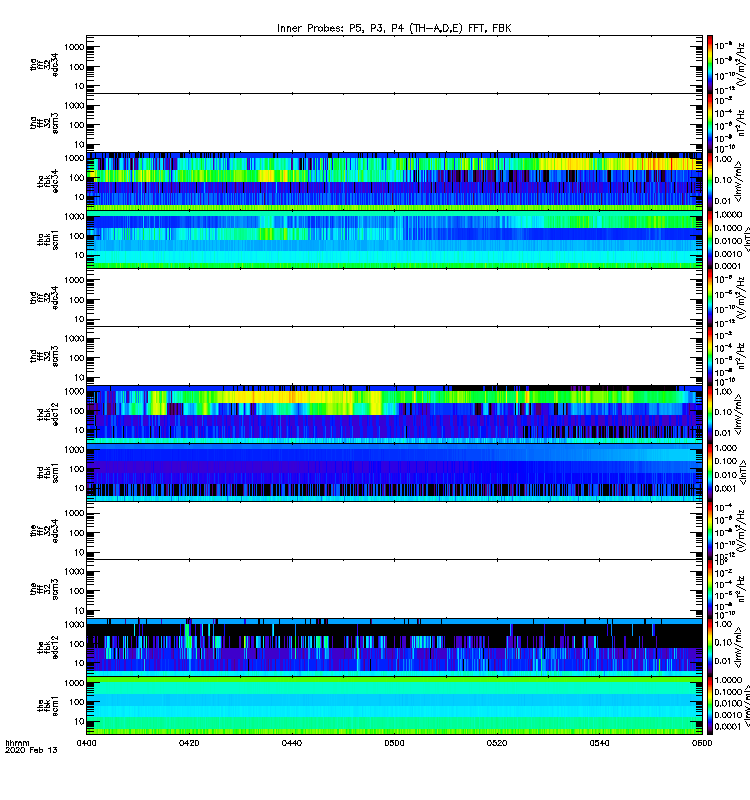Screen dimensions: 750x800
Task: Click the 0500 time axis label
Action: pos(394,743)
